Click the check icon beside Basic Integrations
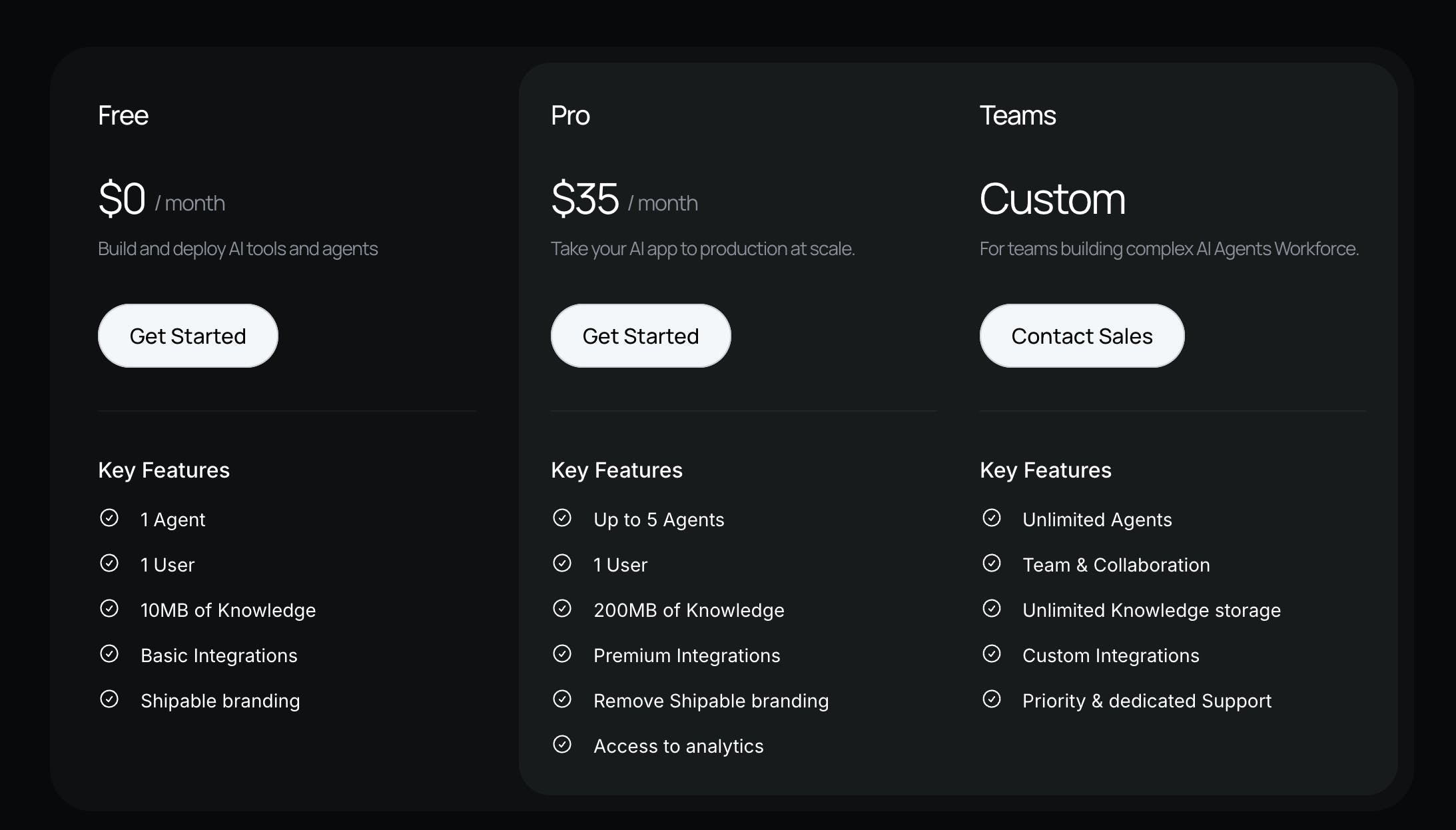 coord(109,654)
